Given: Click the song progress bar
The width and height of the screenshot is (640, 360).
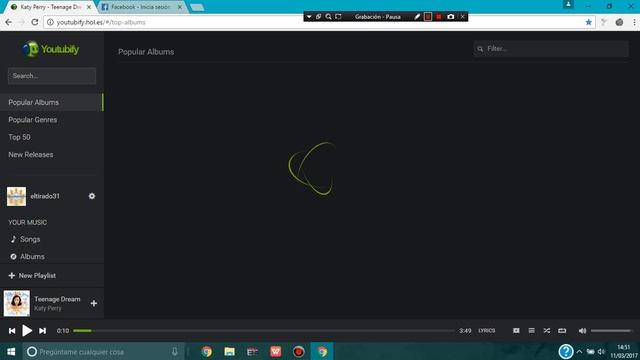Looking at the screenshot, I should (264, 331).
